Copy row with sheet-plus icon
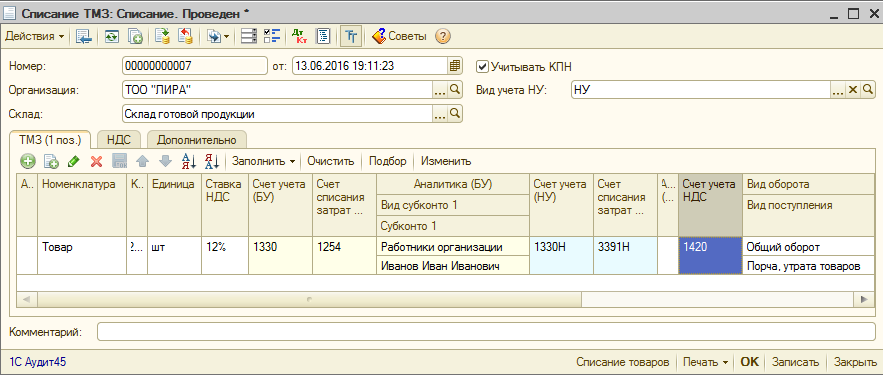Viewport: 883px width, 375px height. pos(51,162)
